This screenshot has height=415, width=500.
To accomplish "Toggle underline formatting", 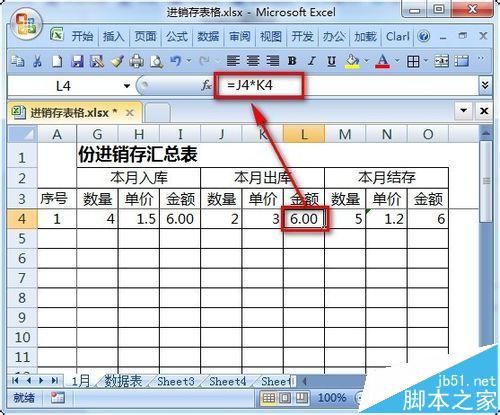I will coord(331,61).
